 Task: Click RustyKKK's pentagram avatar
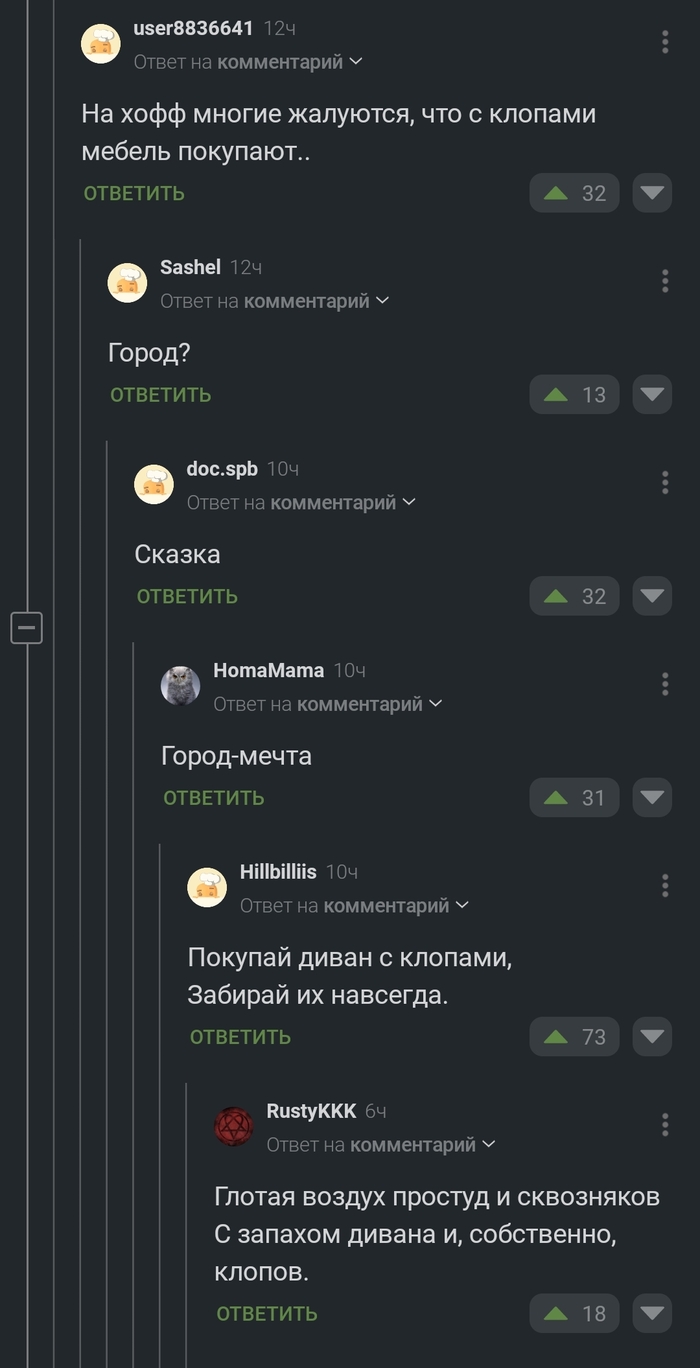pos(233,1123)
